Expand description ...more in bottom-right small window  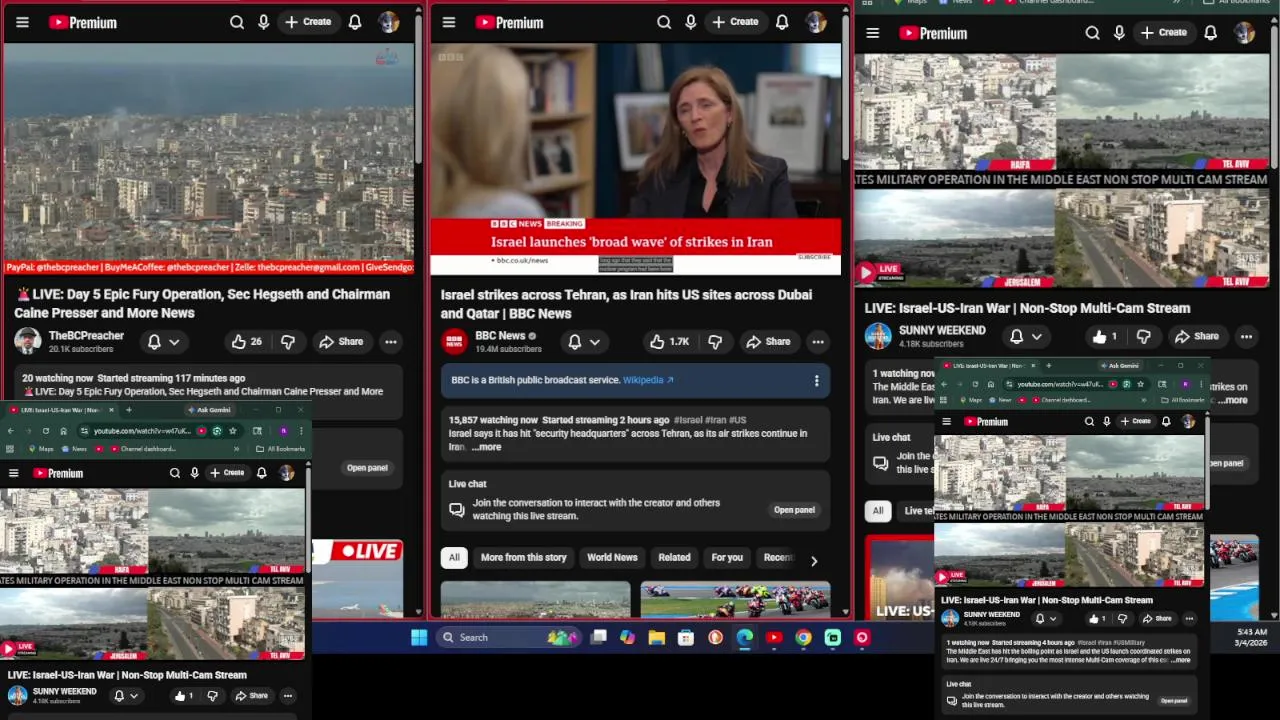[x=1181, y=660]
